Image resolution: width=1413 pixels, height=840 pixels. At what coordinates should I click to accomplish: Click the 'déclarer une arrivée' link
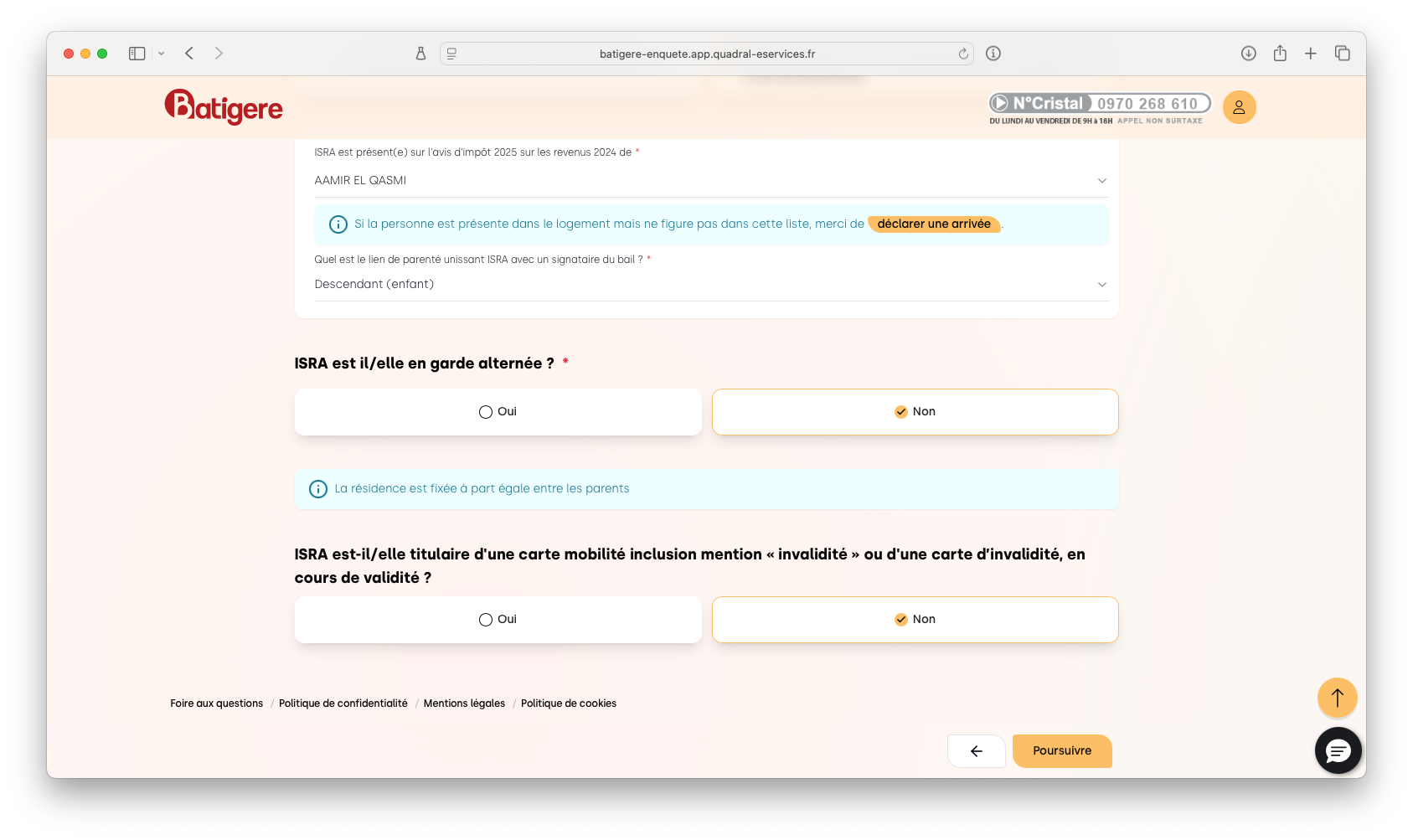(x=934, y=224)
